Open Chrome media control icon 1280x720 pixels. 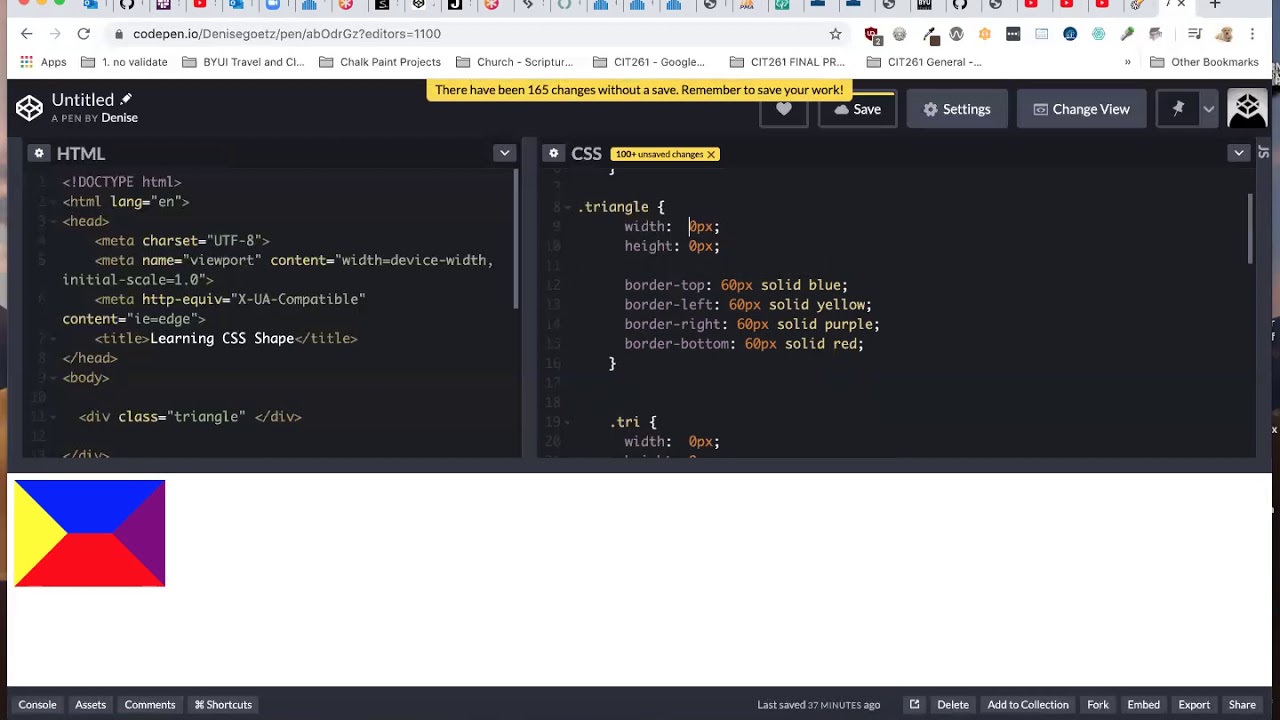point(1194,34)
